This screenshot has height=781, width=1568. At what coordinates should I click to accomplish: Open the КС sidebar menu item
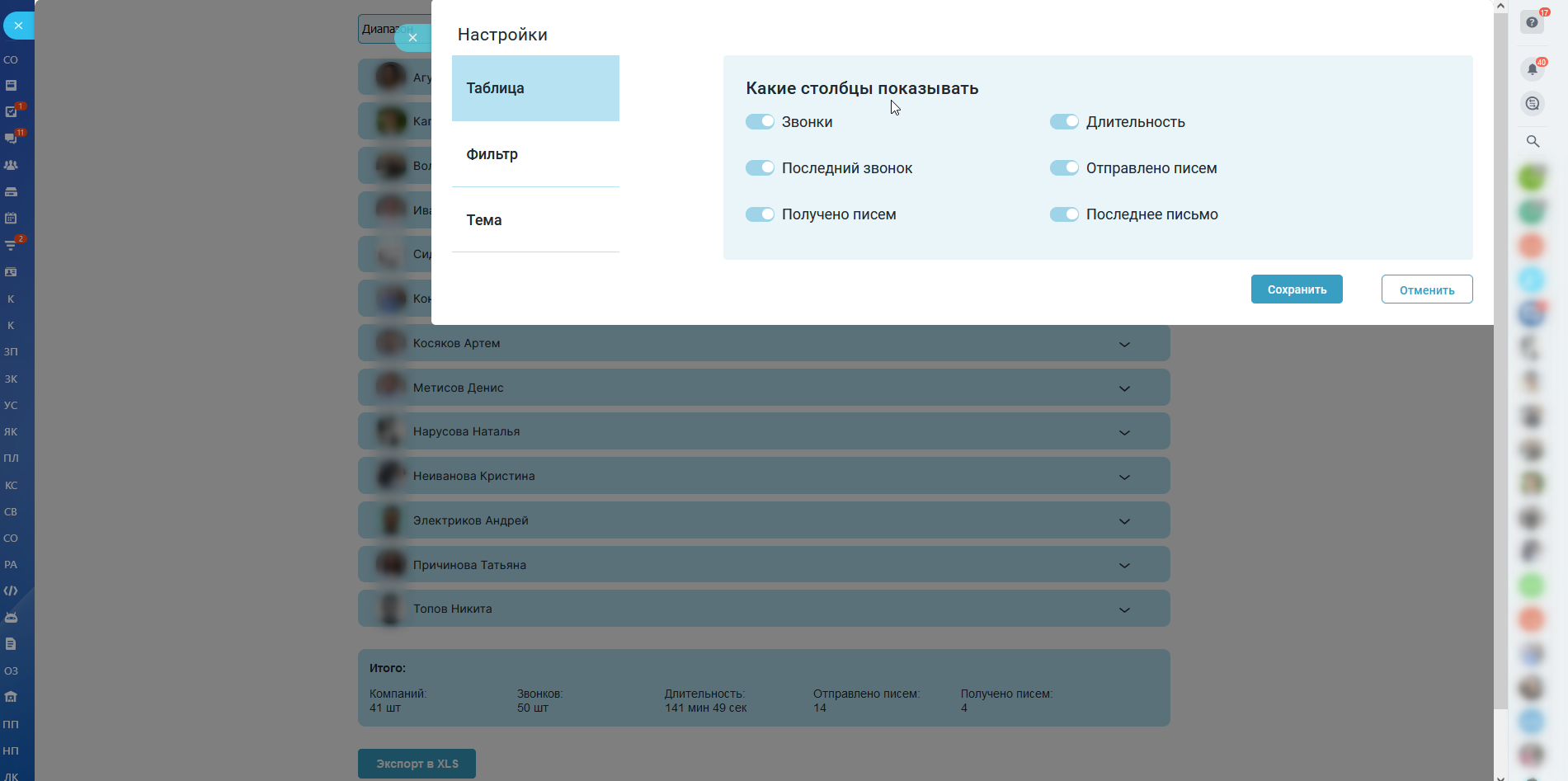(11, 485)
